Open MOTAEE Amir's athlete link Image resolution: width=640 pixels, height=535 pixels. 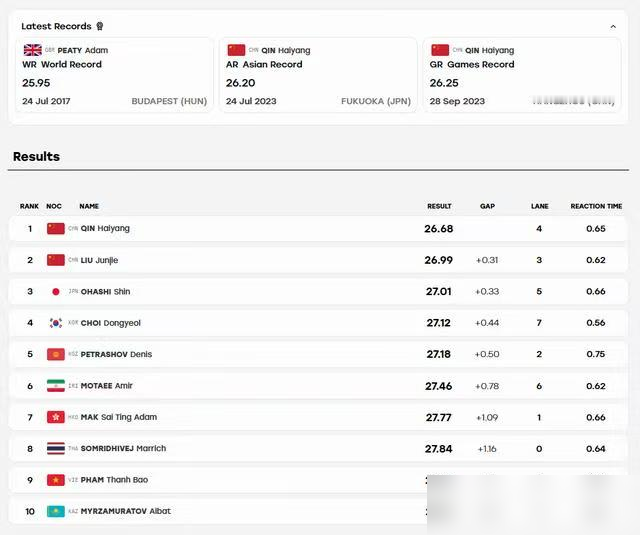click(107, 386)
